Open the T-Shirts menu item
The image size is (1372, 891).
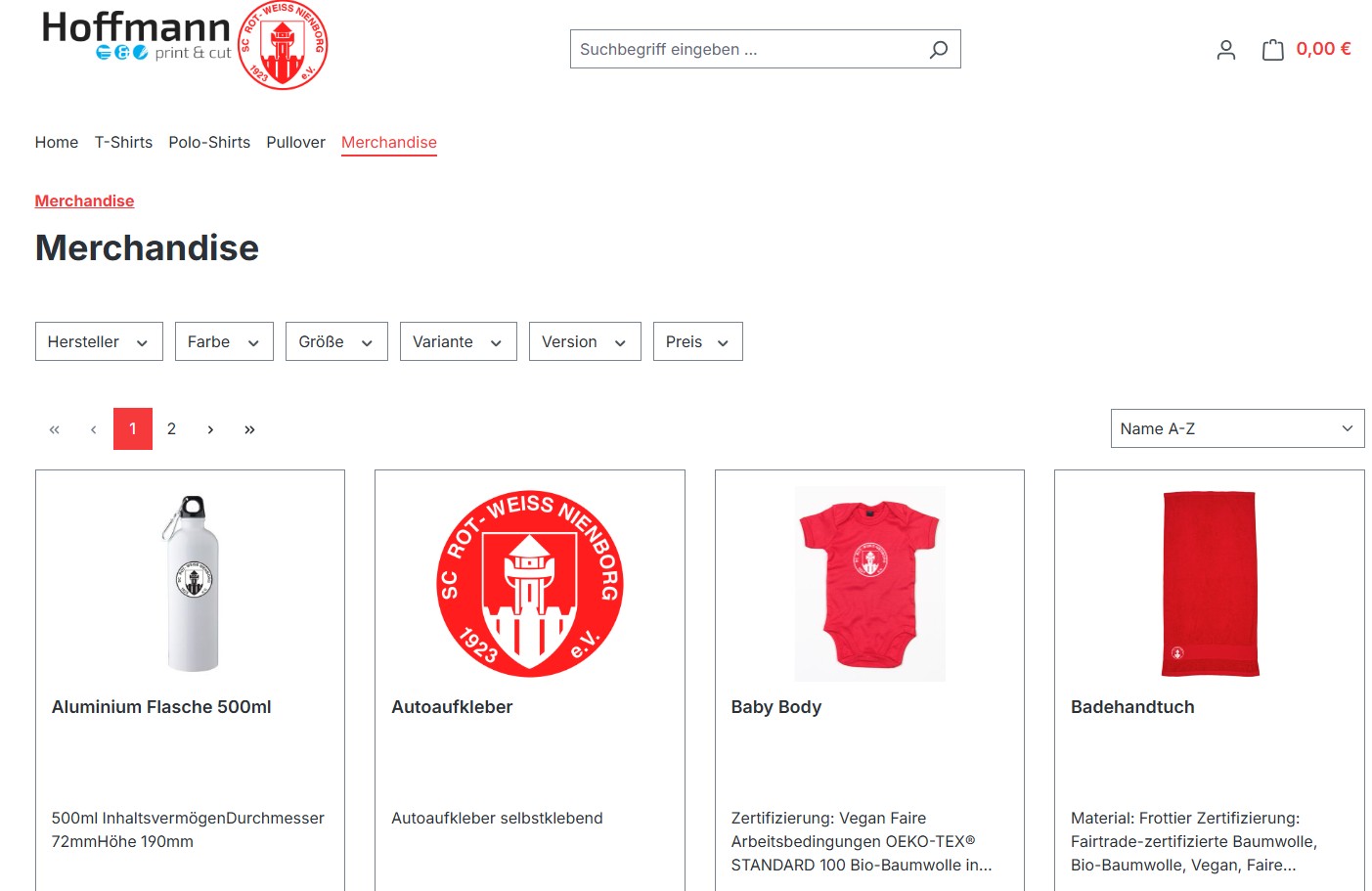point(123,142)
